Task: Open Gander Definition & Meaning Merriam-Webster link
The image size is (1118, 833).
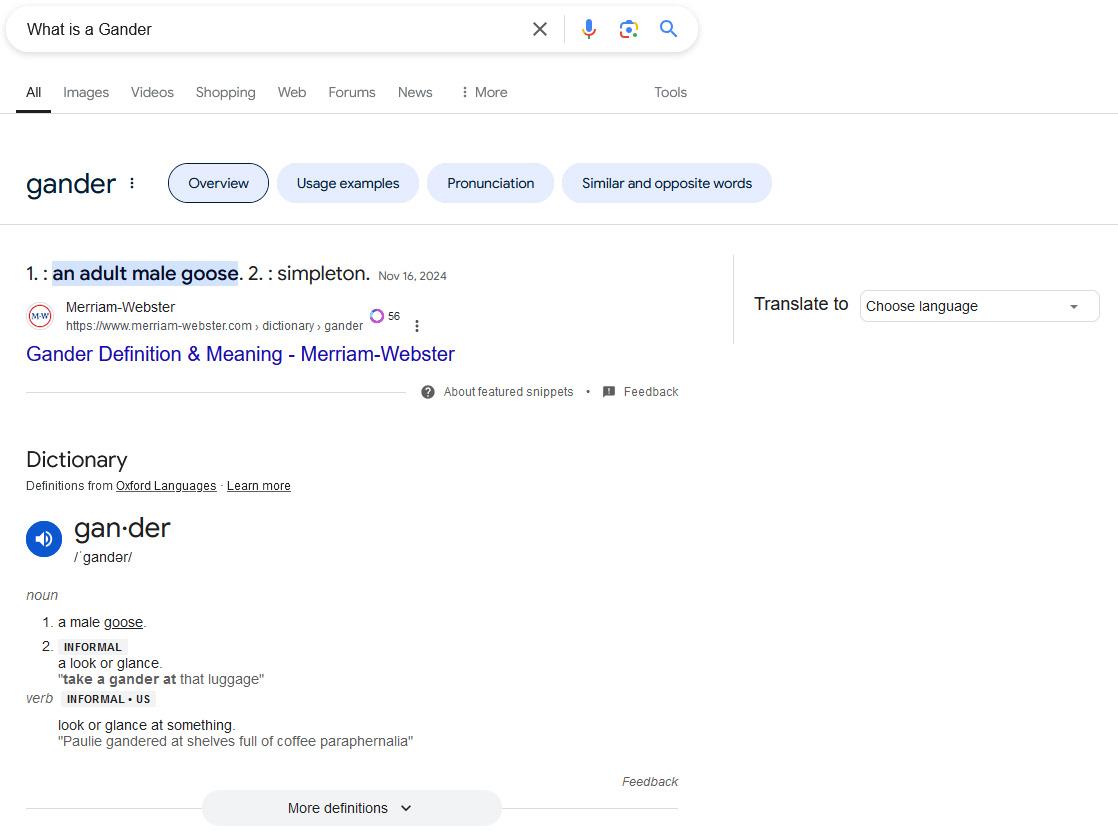Action: (240, 354)
